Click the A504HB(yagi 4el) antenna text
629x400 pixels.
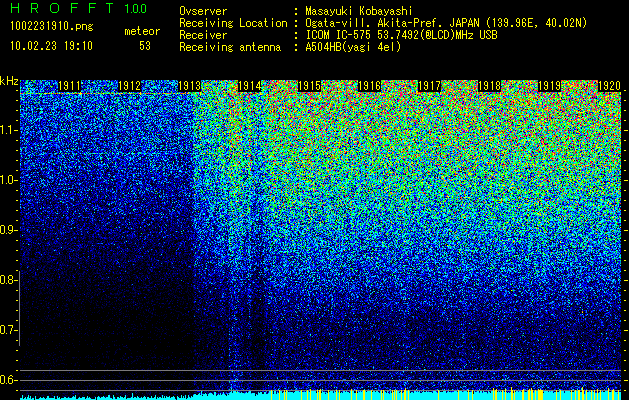353,47
